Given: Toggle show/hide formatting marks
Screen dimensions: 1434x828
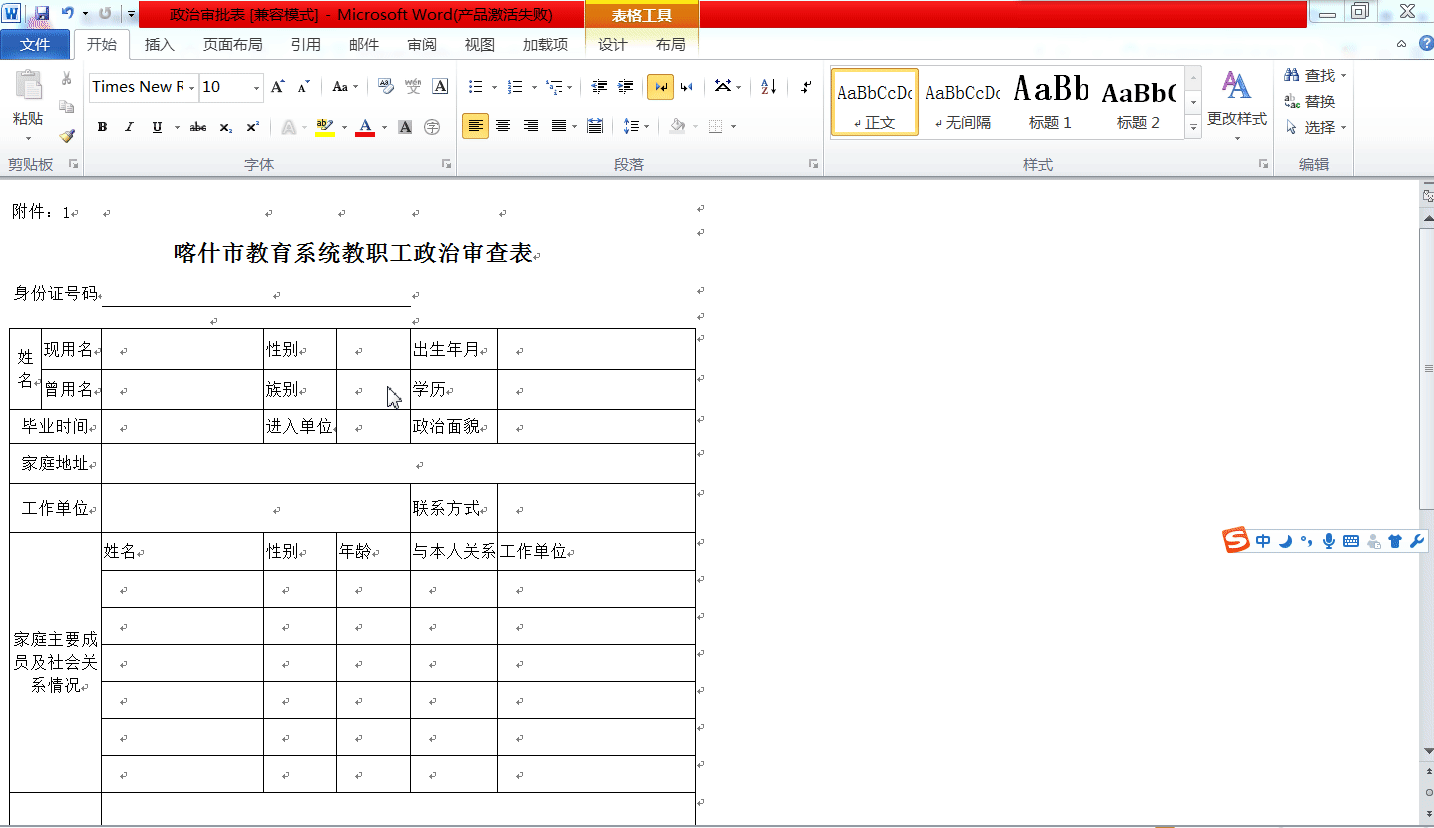Looking at the screenshot, I should (x=805, y=88).
